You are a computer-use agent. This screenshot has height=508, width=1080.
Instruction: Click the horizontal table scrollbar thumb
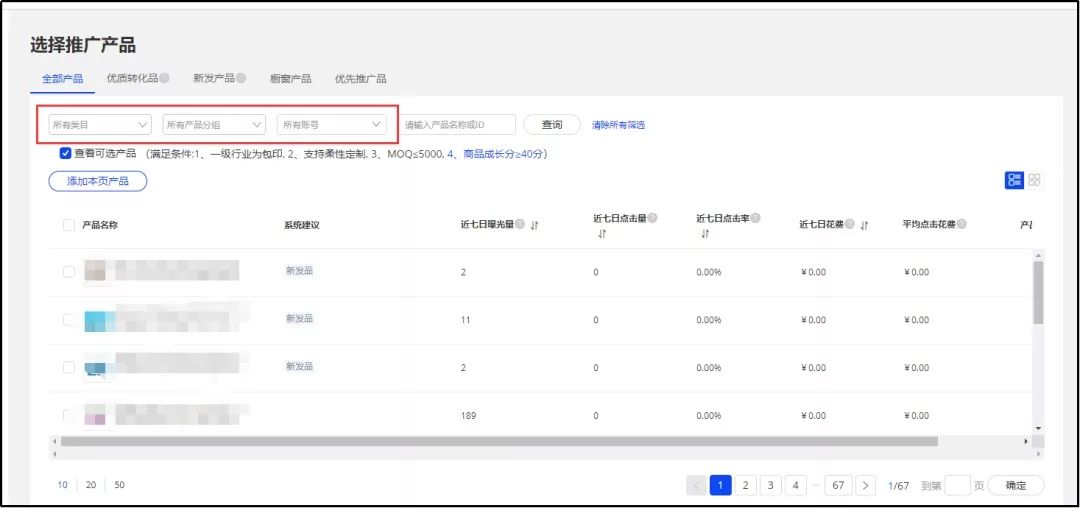coord(499,441)
